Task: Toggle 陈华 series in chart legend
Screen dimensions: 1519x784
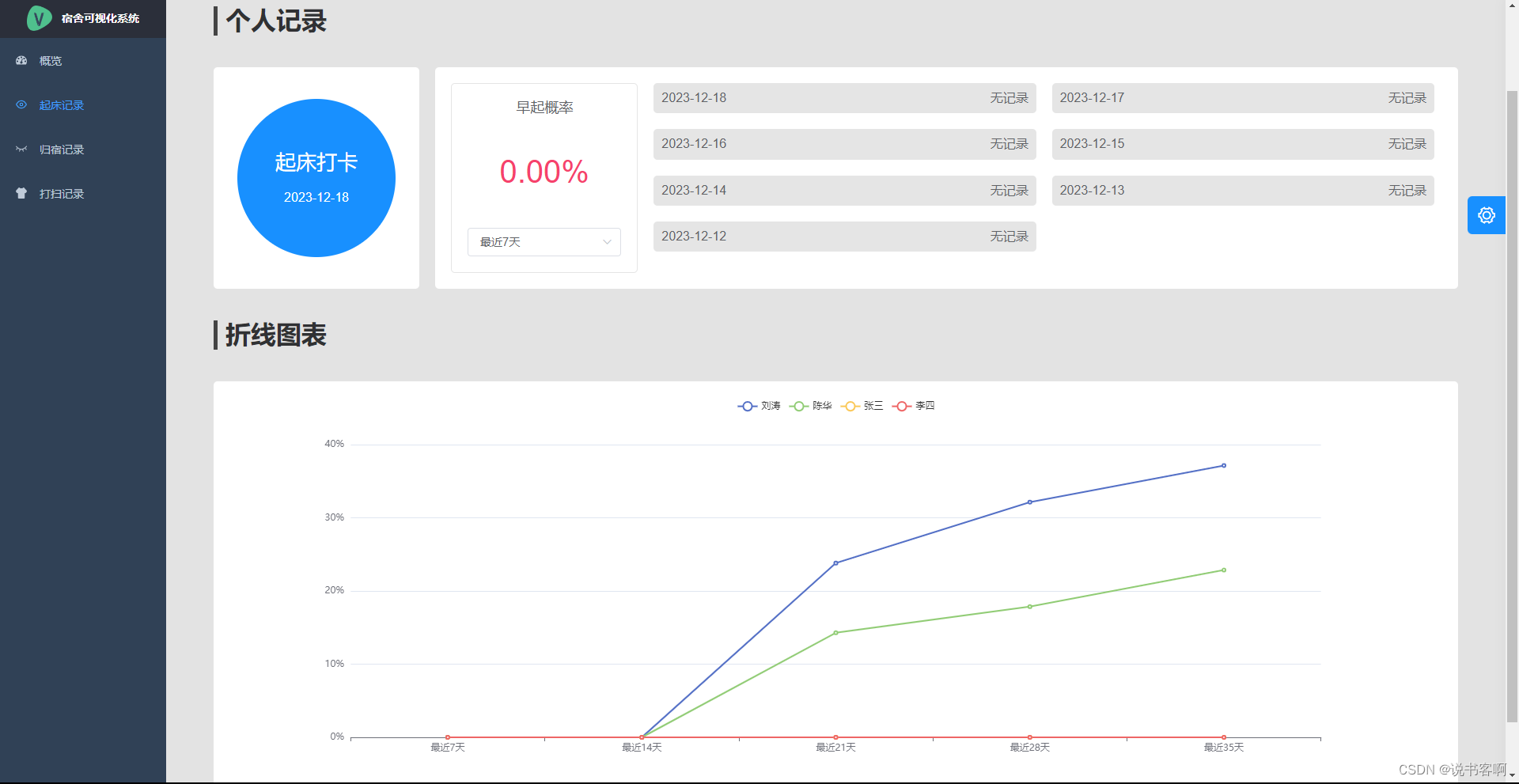Action: pos(810,406)
